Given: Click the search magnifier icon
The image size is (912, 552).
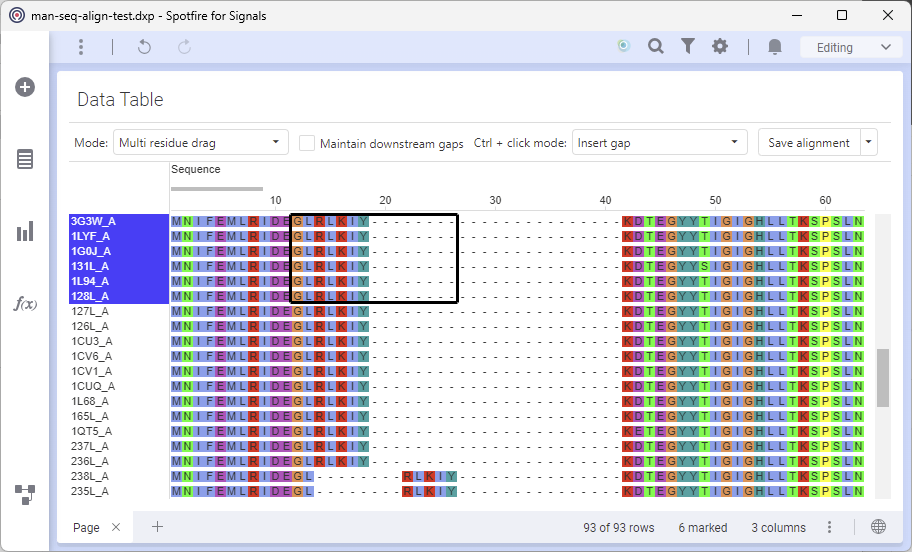Looking at the screenshot, I should pyautogui.click(x=655, y=47).
